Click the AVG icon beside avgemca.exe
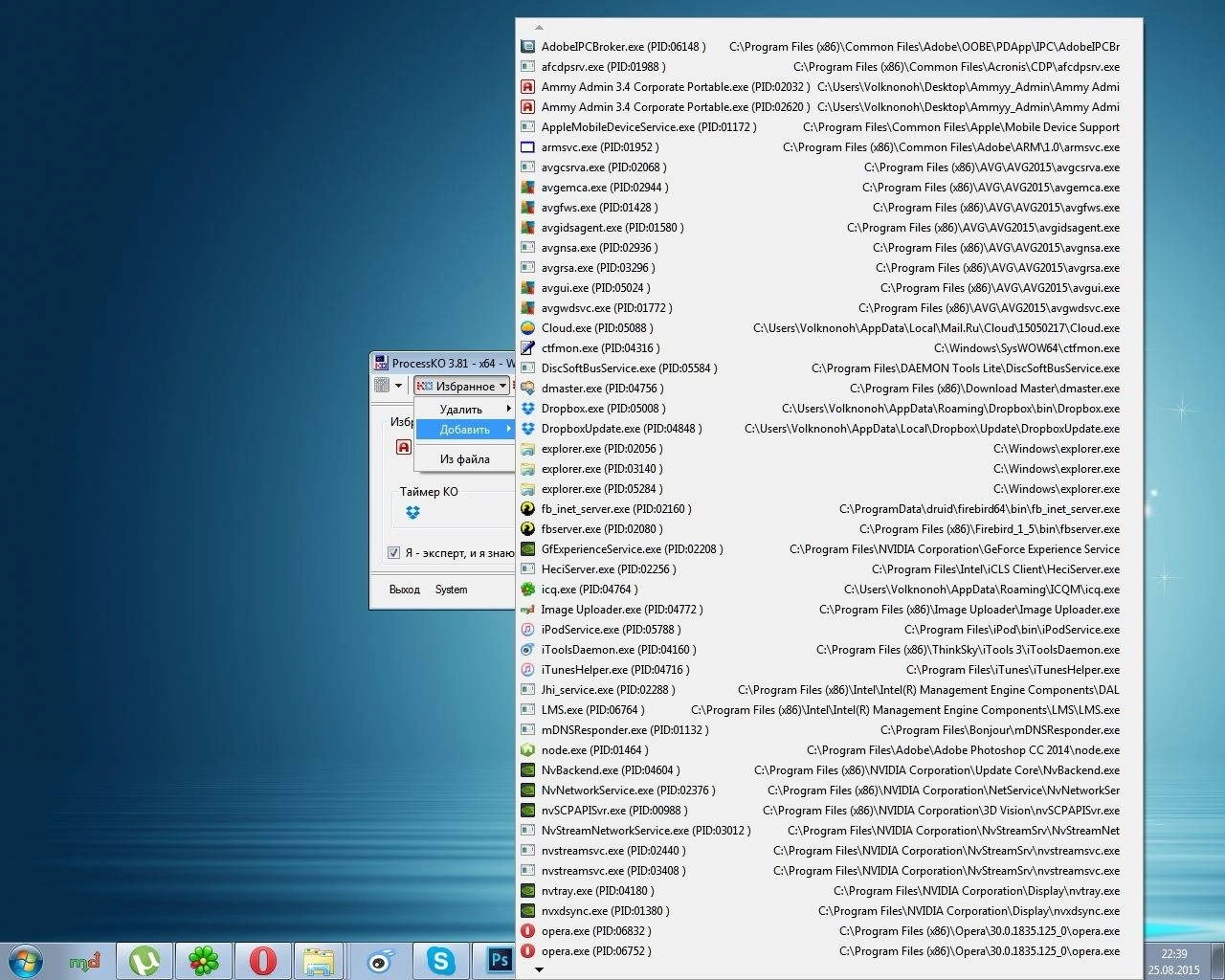The width and height of the screenshot is (1225, 980). 527,187
